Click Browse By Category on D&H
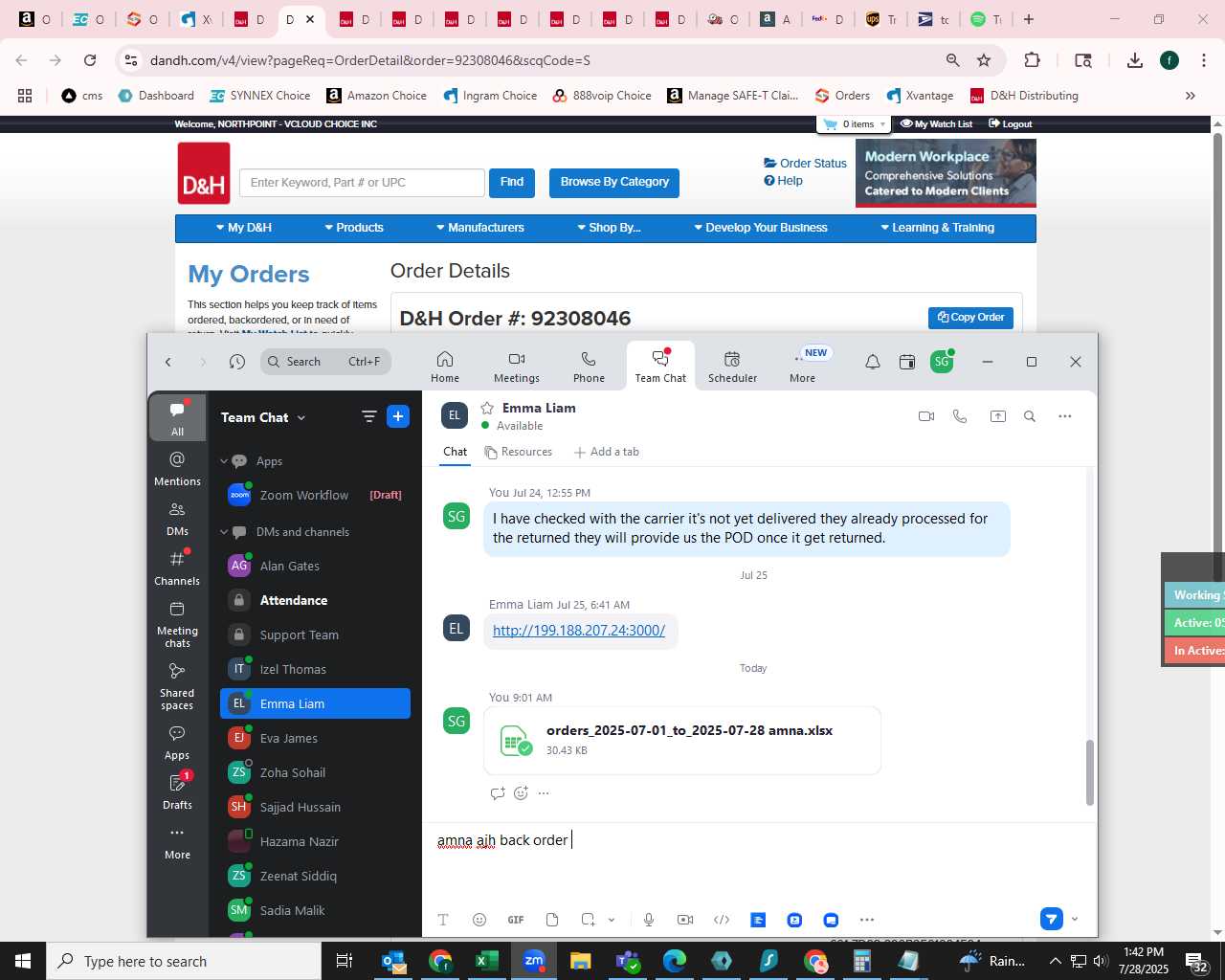The height and width of the screenshot is (980, 1225). point(614,183)
